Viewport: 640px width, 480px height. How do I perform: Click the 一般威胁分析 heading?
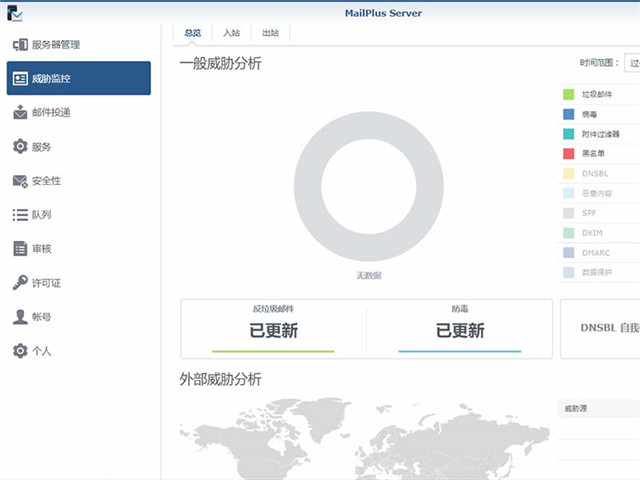coord(220,63)
